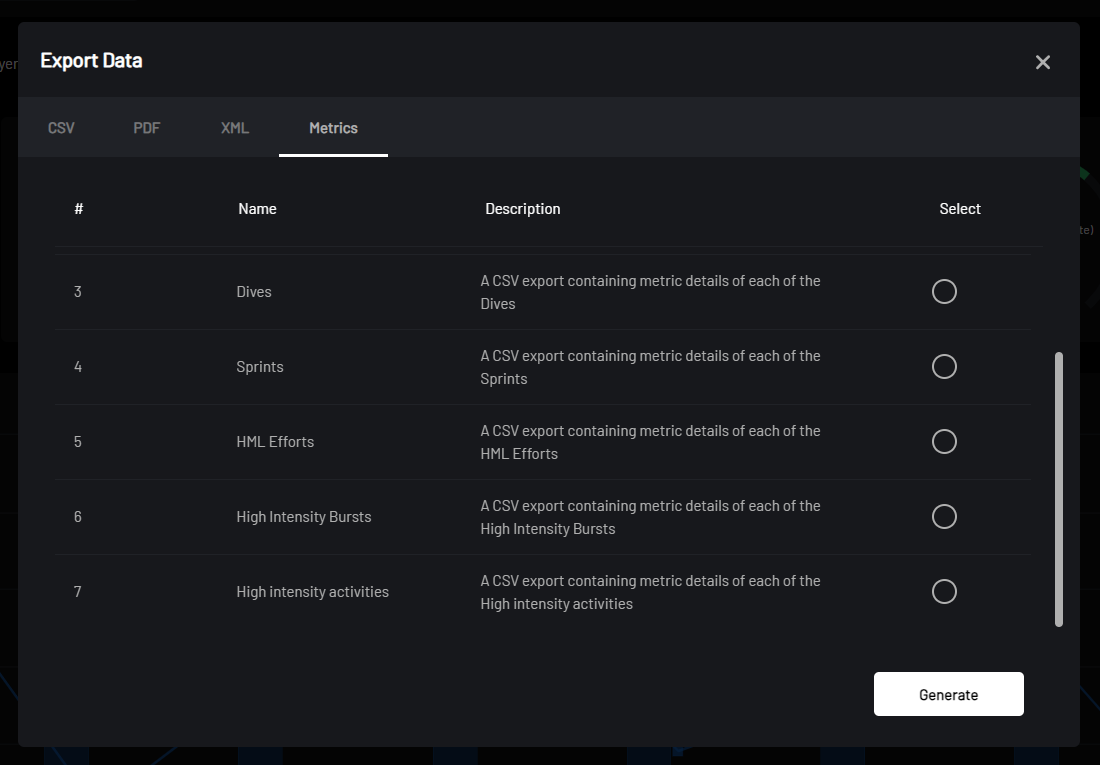Click the # column header
Screen dimensions: 1100x765
coord(79,208)
